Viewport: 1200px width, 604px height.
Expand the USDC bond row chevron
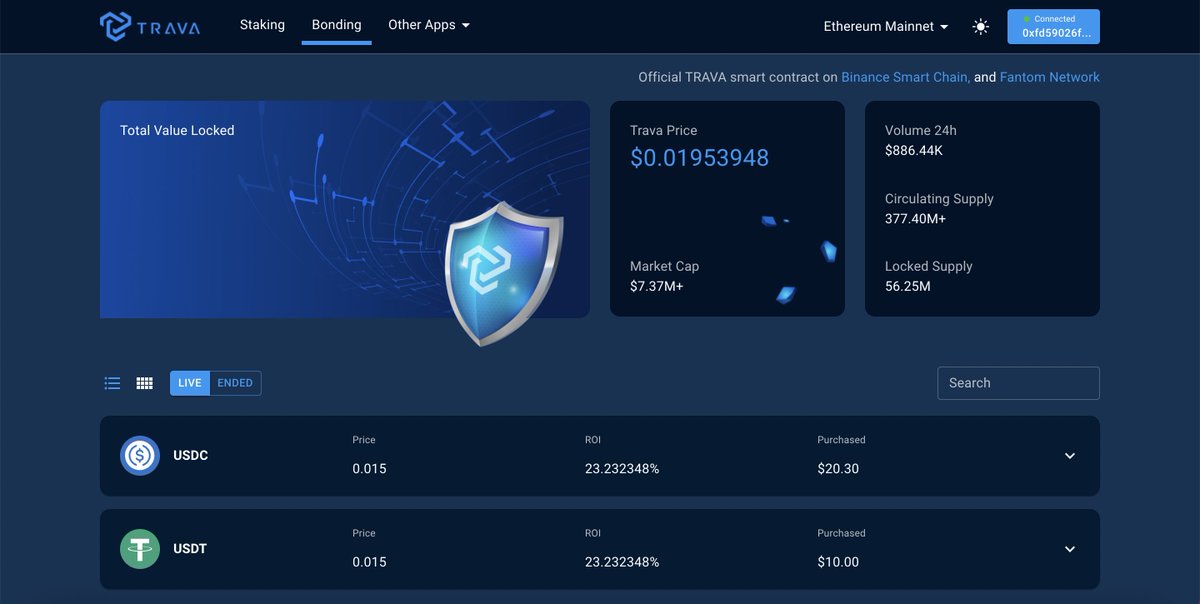click(1070, 456)
